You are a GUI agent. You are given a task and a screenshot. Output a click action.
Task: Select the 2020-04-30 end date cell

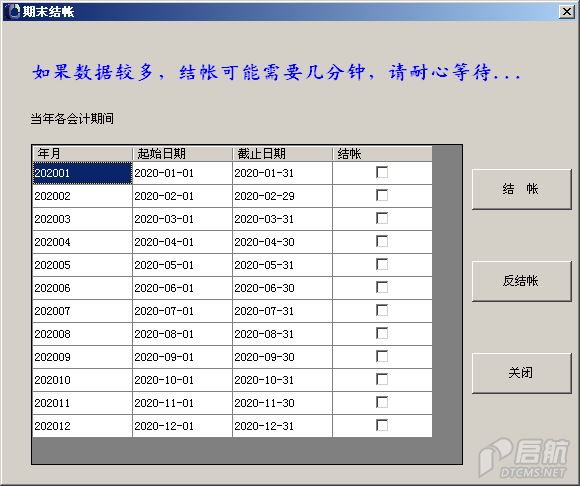282,242
